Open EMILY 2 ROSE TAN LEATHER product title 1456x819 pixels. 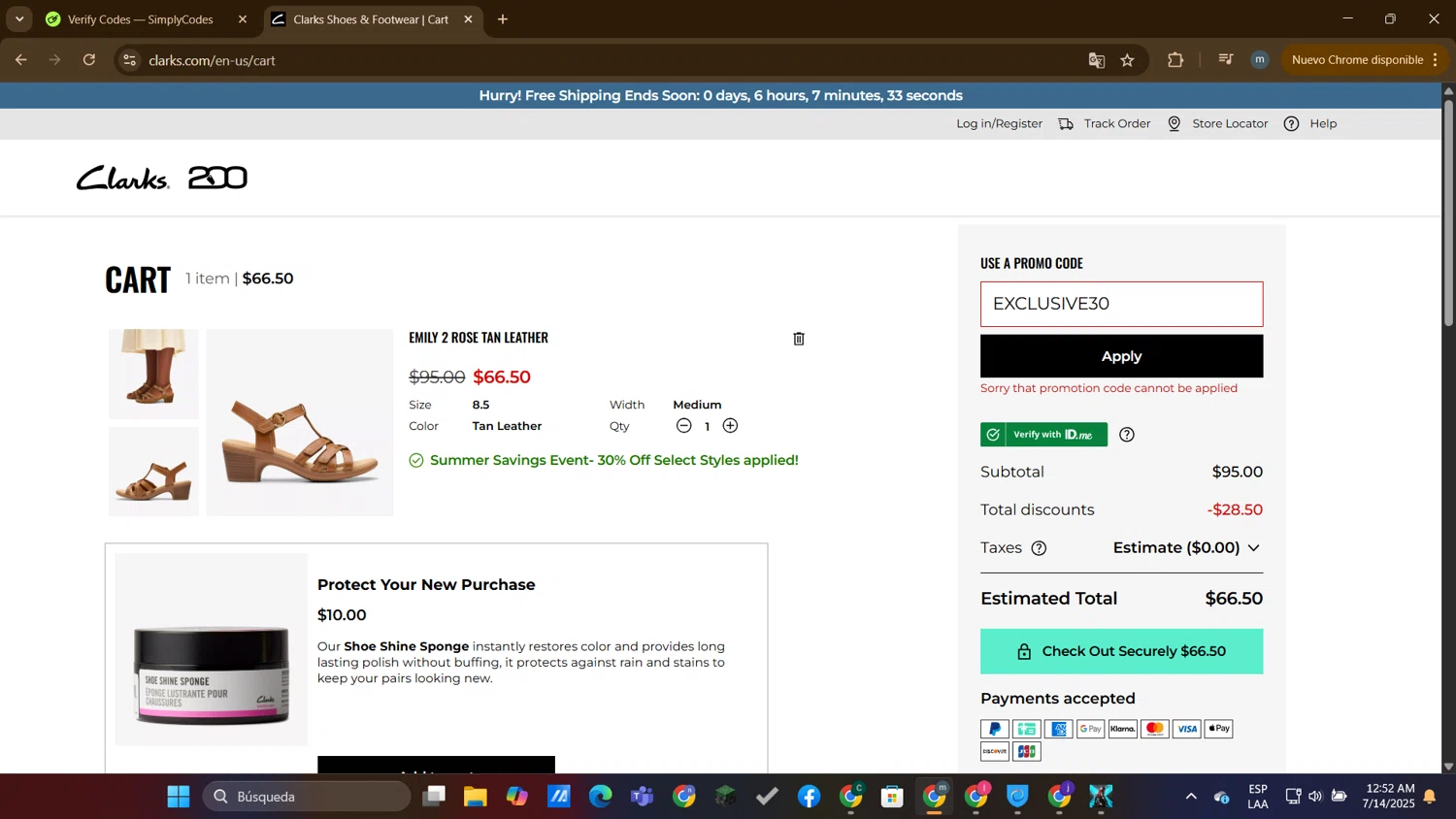tap(479, 338)
